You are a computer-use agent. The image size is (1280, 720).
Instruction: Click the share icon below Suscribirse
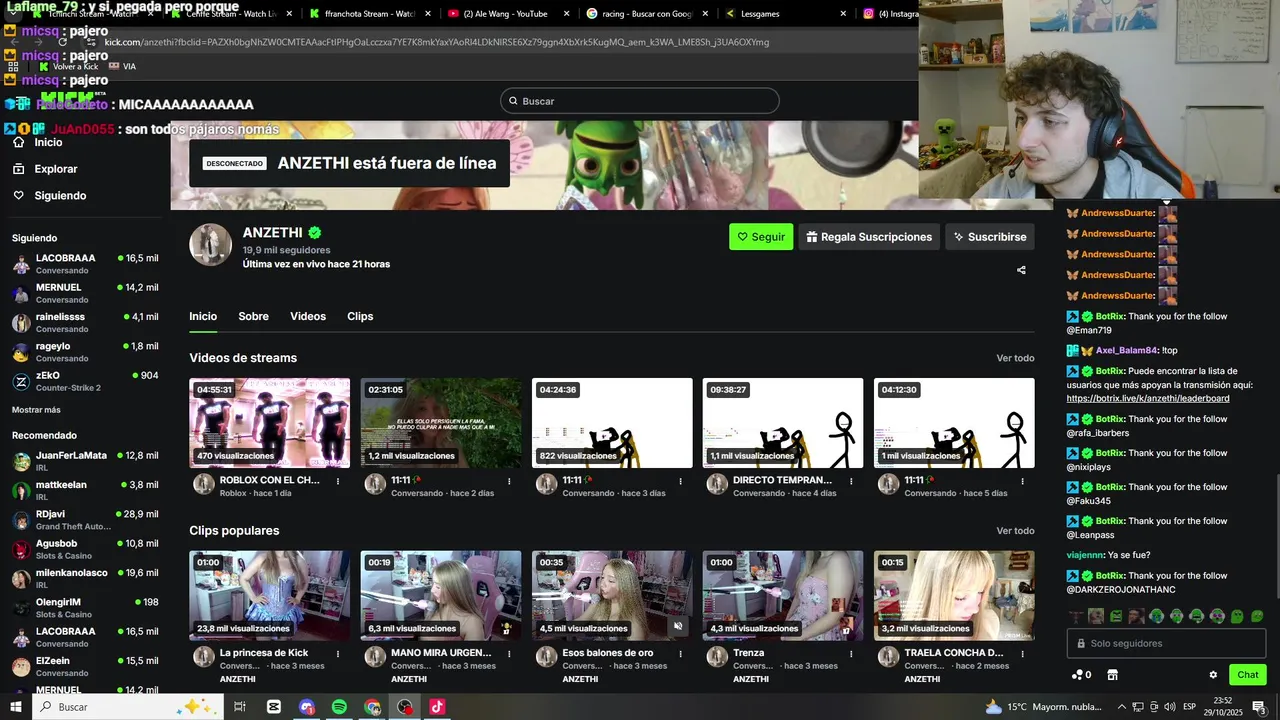pyautogui.click(x=1021, y=270)
